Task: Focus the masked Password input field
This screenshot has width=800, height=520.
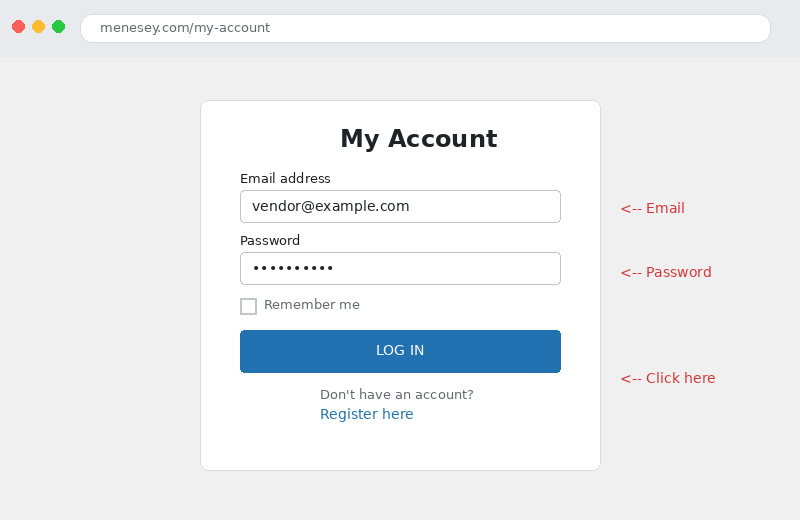Action: coord(400,268)
